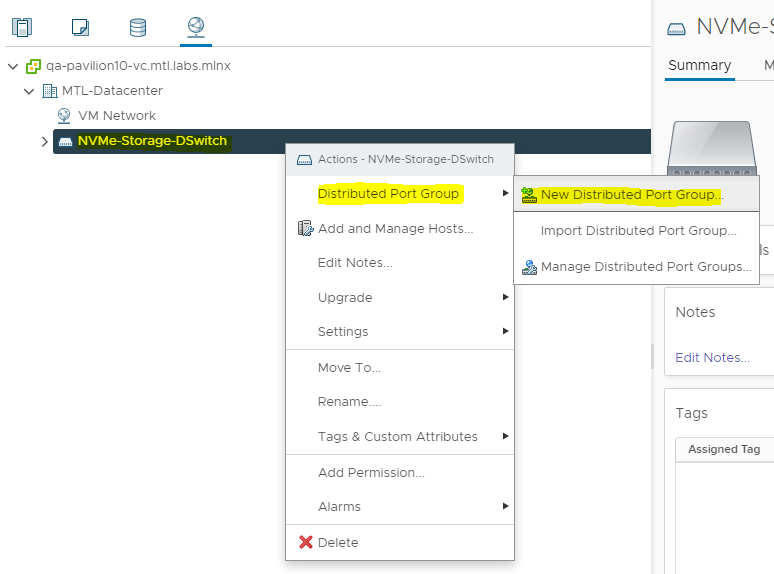Click the Assigned Tag column header
The width and height of the screenshot is (774, 574).
(724, 450)
